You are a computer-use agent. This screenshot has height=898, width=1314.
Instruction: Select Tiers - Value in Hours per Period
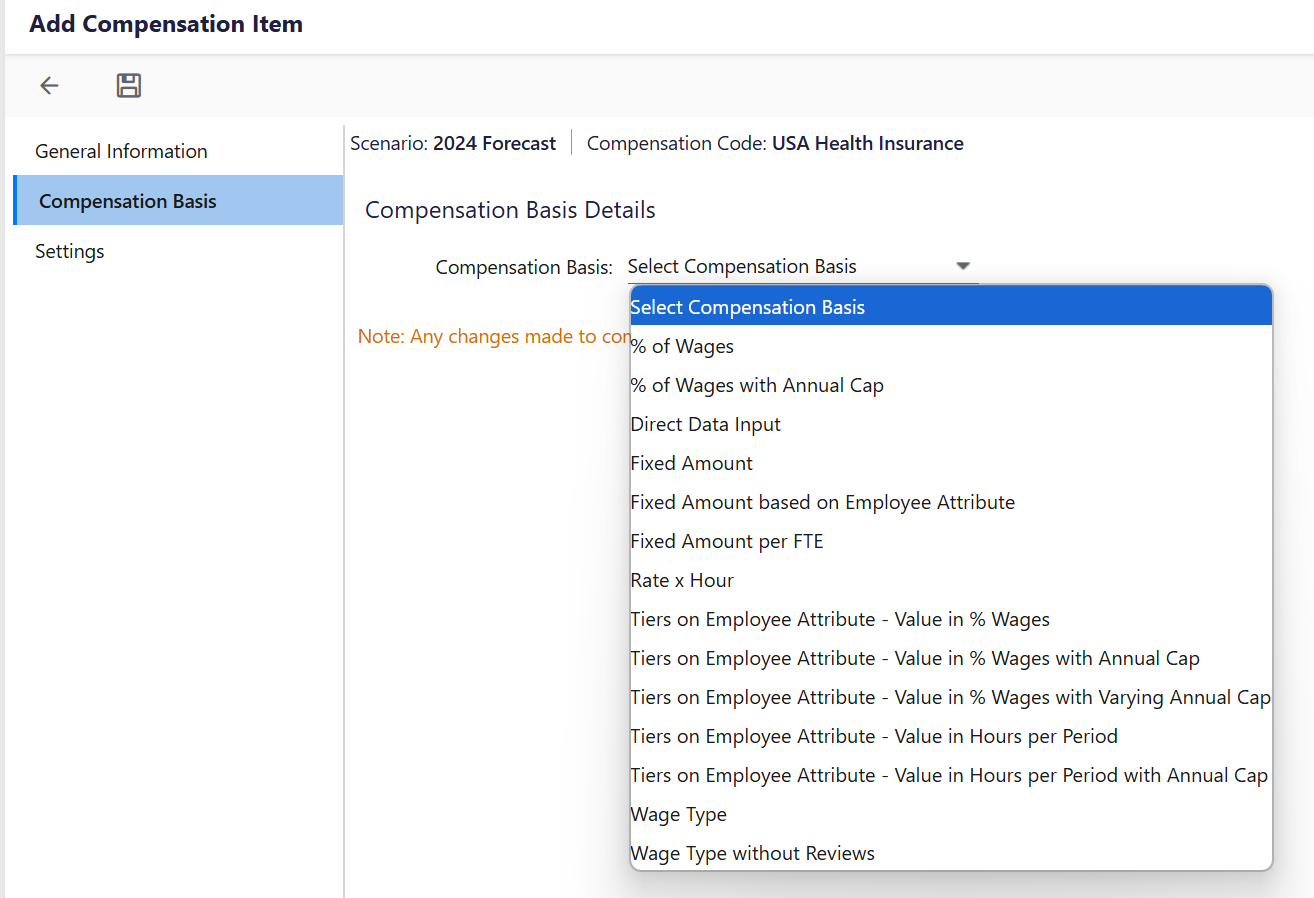(874, 736)
